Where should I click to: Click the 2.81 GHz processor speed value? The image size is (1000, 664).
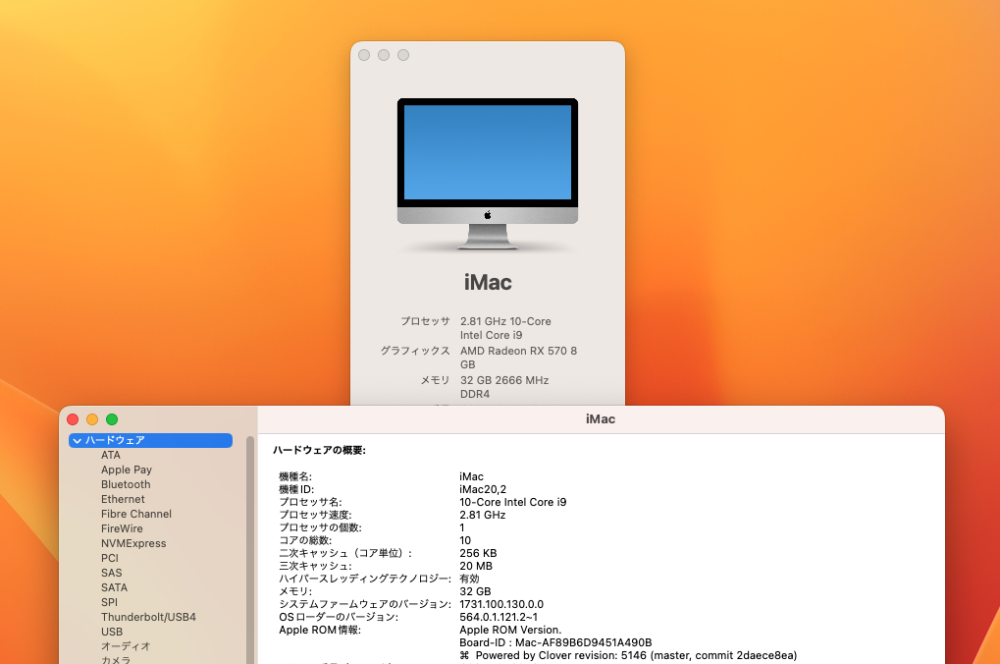tap(482, 515)
